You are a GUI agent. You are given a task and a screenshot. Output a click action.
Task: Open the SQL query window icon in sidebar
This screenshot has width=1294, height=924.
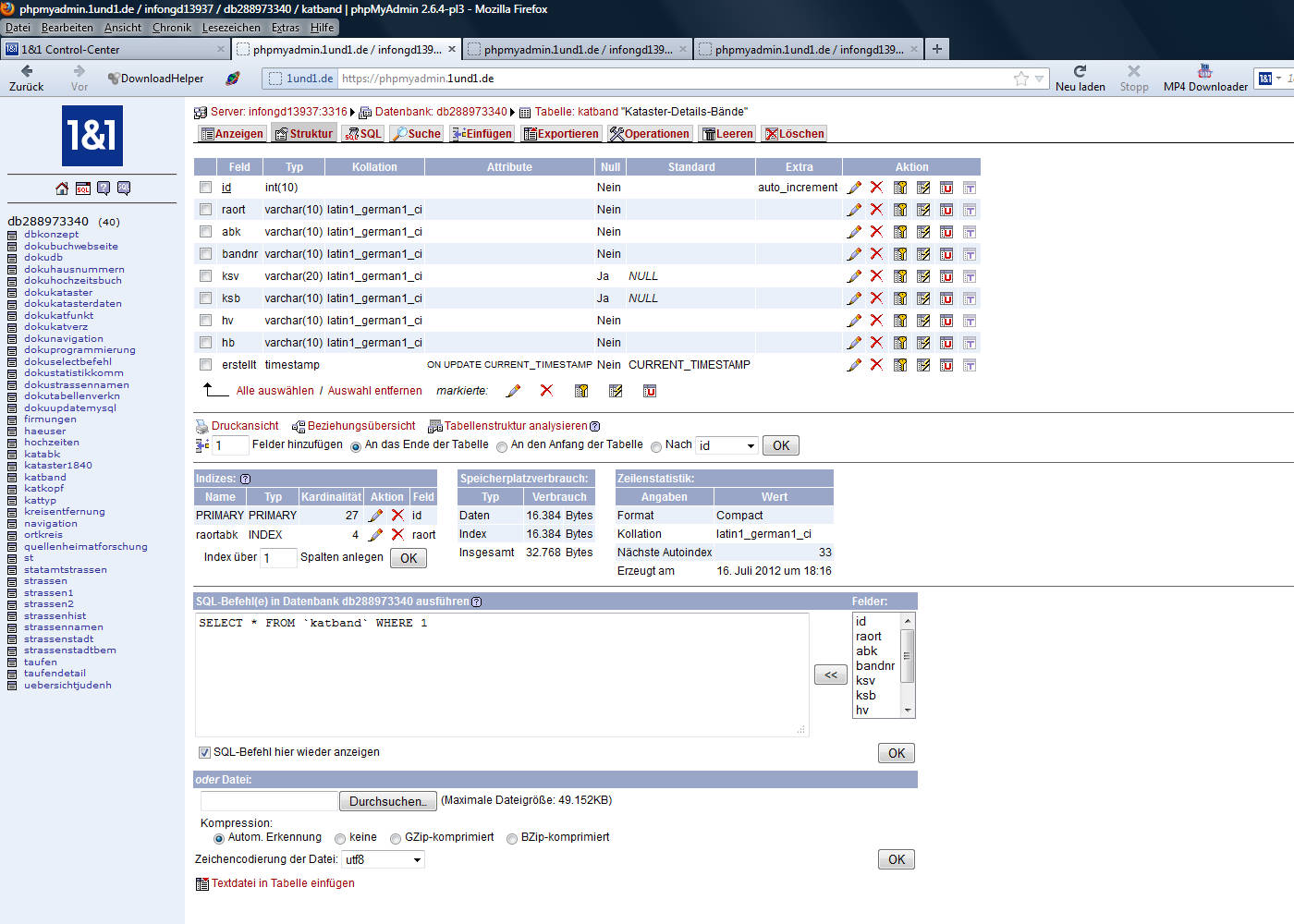point(83,188)
